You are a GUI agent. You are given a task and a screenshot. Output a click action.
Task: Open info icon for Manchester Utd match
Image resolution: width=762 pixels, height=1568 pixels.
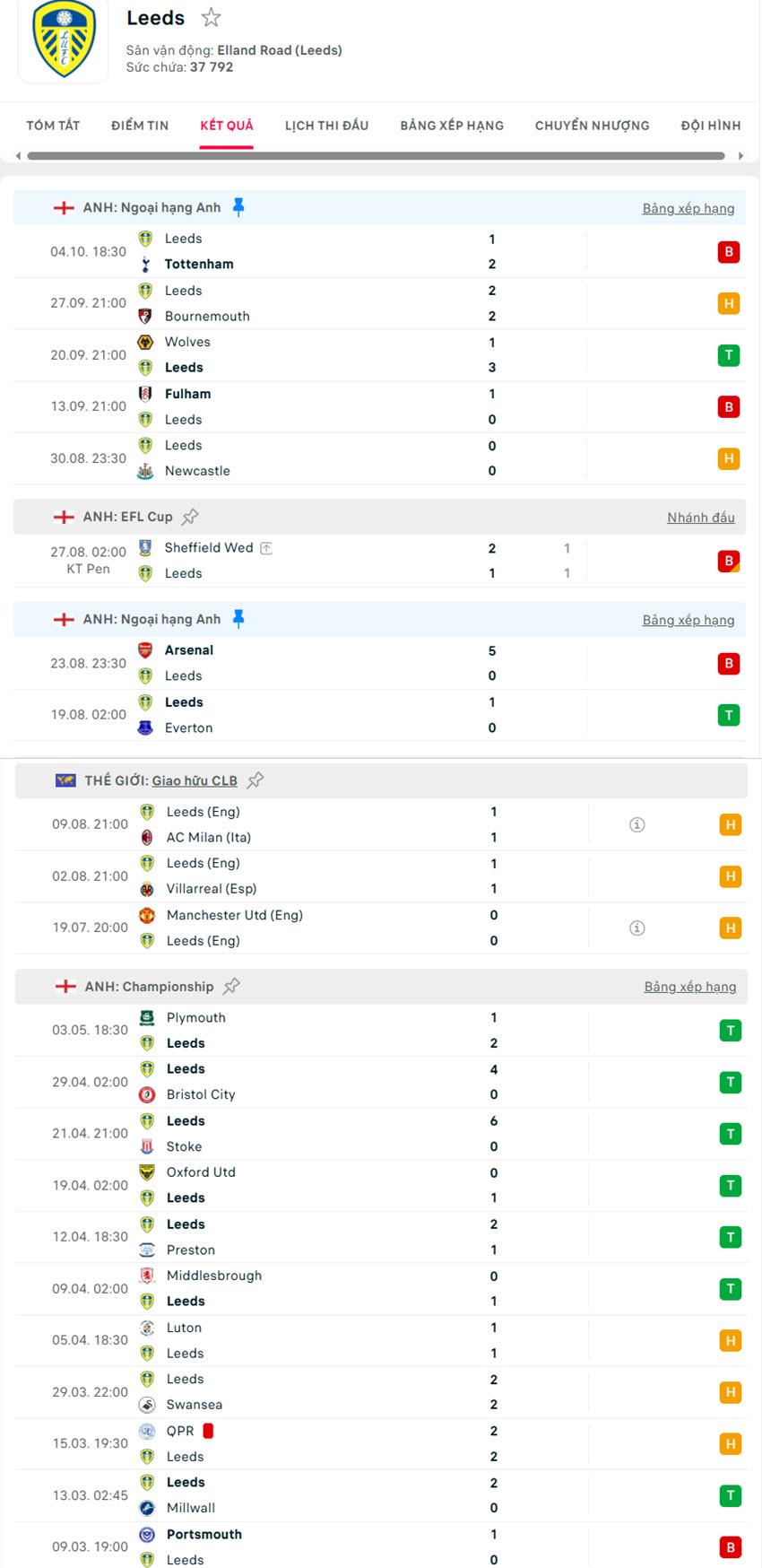636,928
